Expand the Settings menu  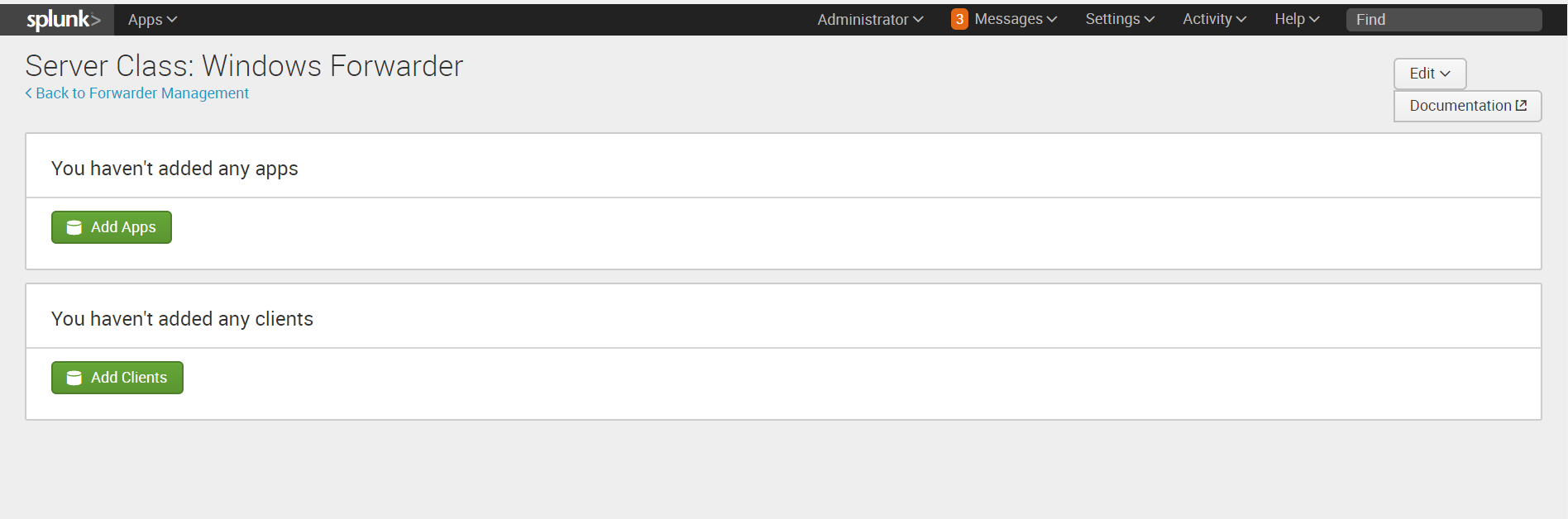pyautogui.click(x=1118, y=19)
